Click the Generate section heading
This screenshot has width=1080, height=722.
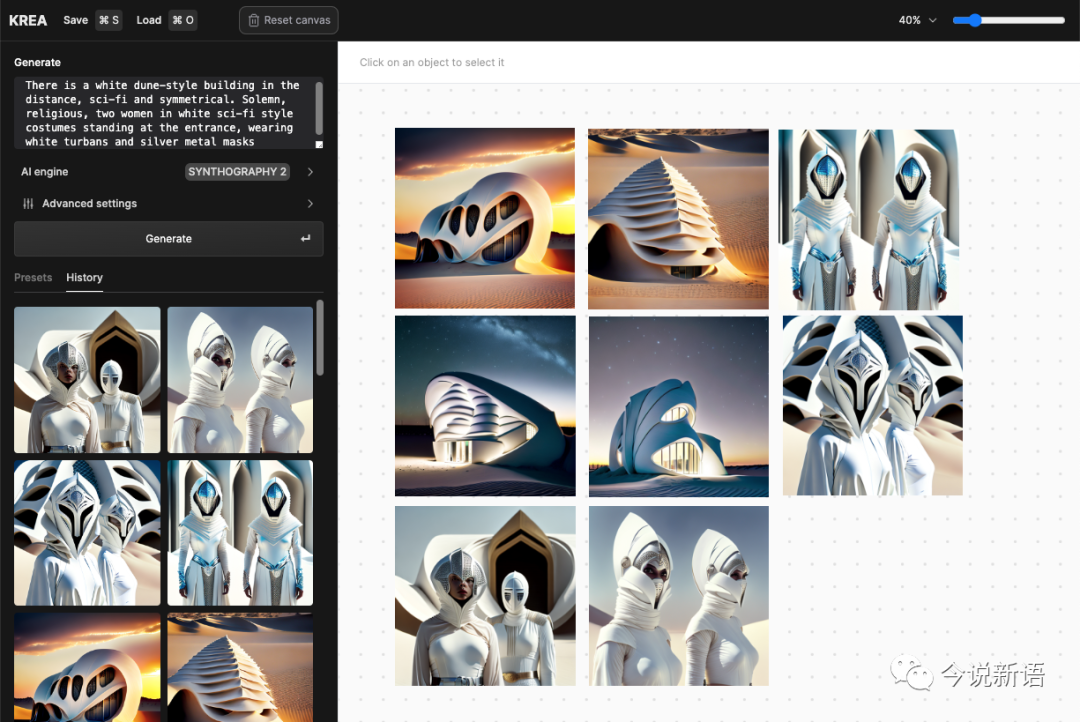point(37,62)
